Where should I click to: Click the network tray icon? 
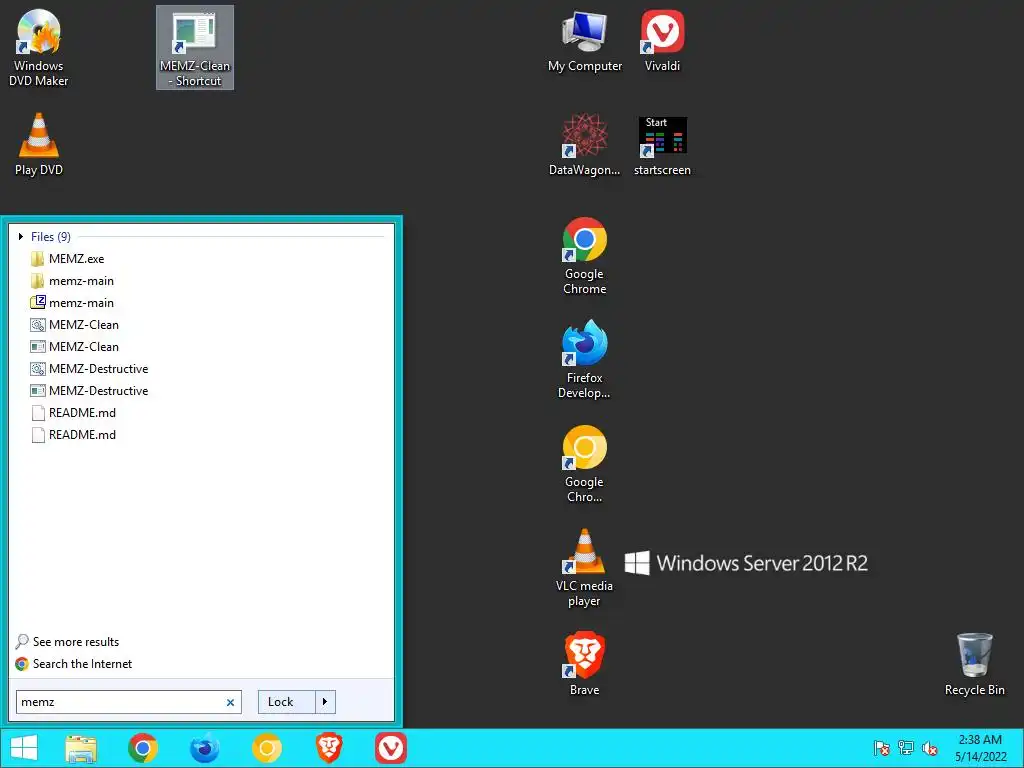(x=906, y=748)
